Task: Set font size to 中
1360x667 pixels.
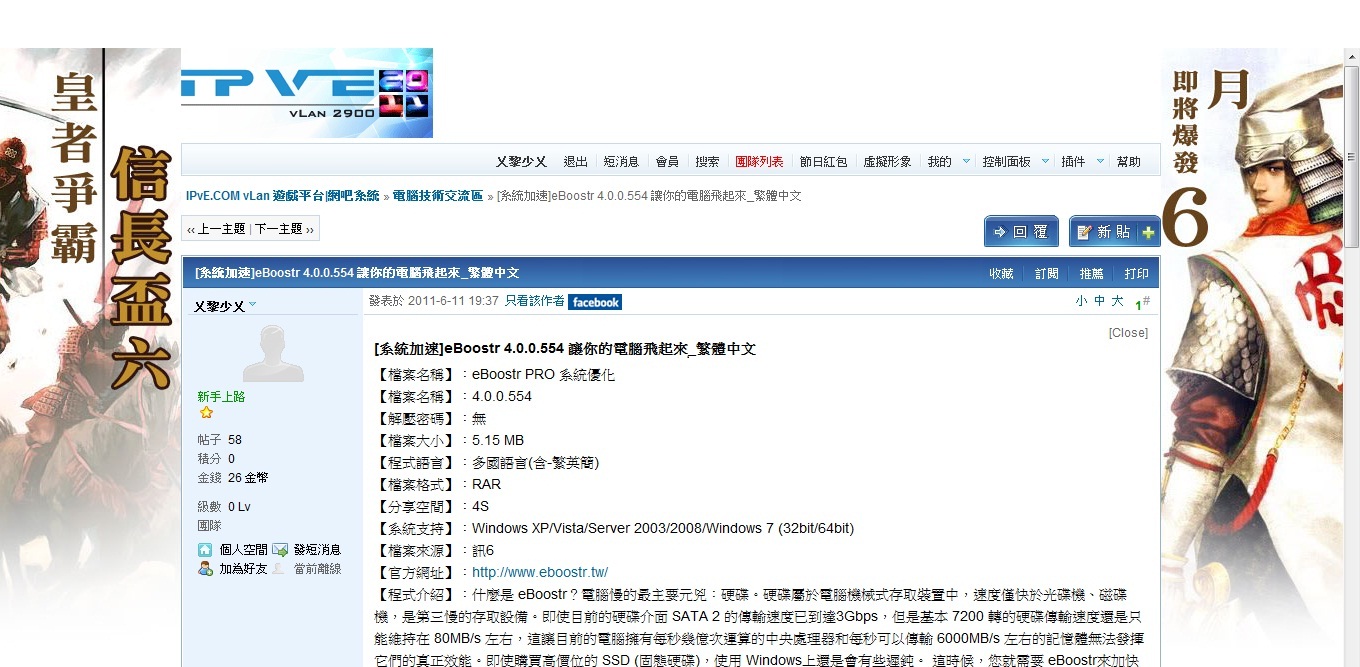Action: (x=1099, y=301)
